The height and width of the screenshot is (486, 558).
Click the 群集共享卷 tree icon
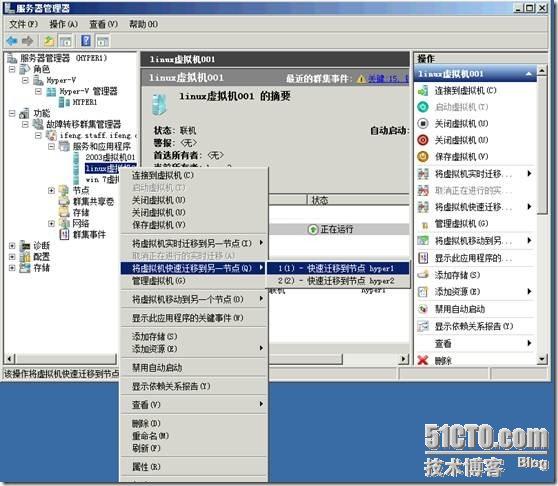[64, 201]
